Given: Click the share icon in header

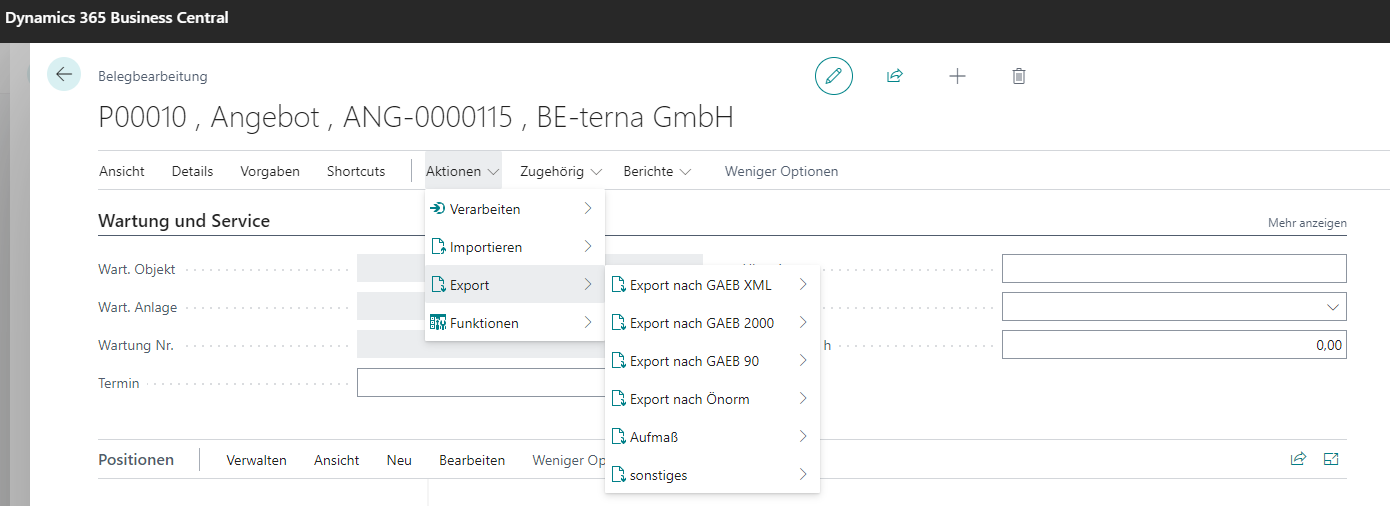Looking at the screenshot, I should coord(895,76).
